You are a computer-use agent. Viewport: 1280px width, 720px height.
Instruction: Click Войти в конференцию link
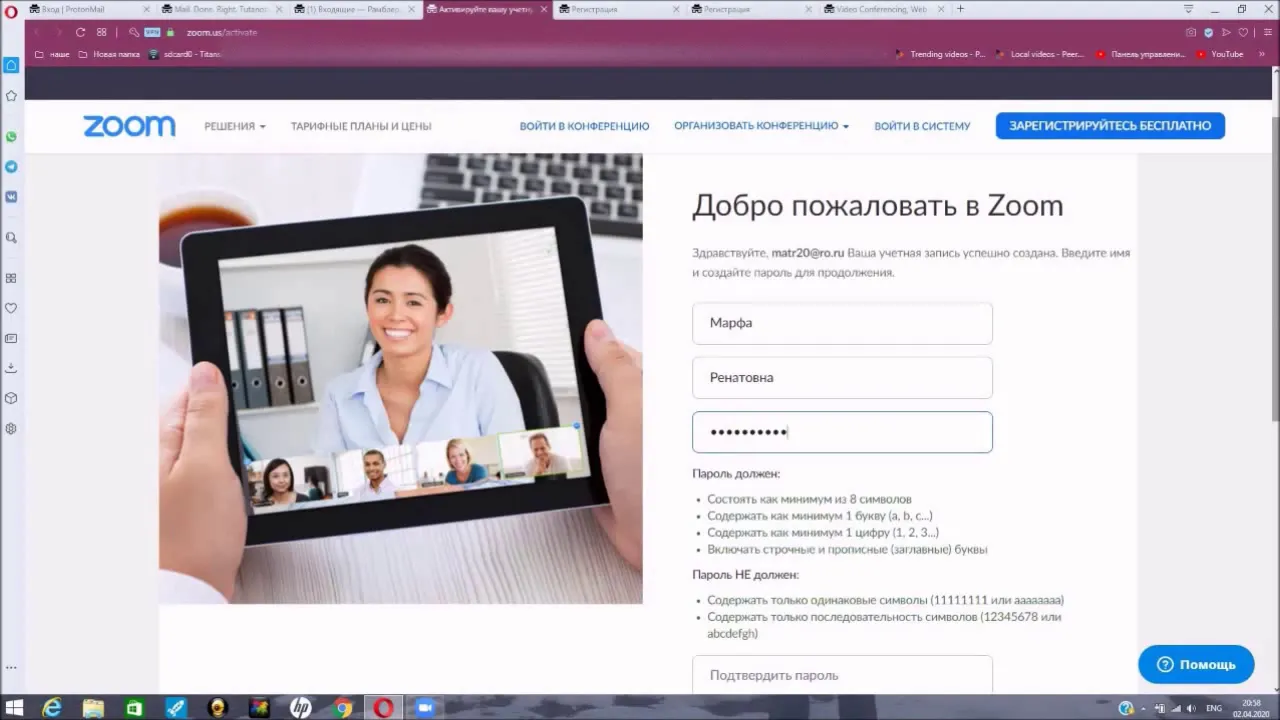pos(584,126)
